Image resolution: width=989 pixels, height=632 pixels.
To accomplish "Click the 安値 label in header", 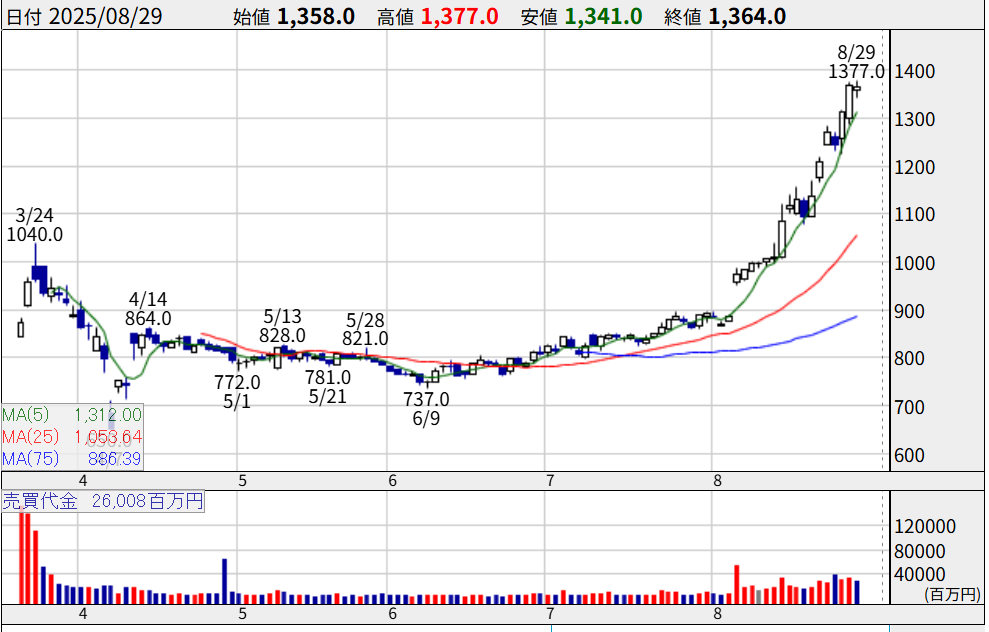I will pyautogui.click(x=539, y=16).
